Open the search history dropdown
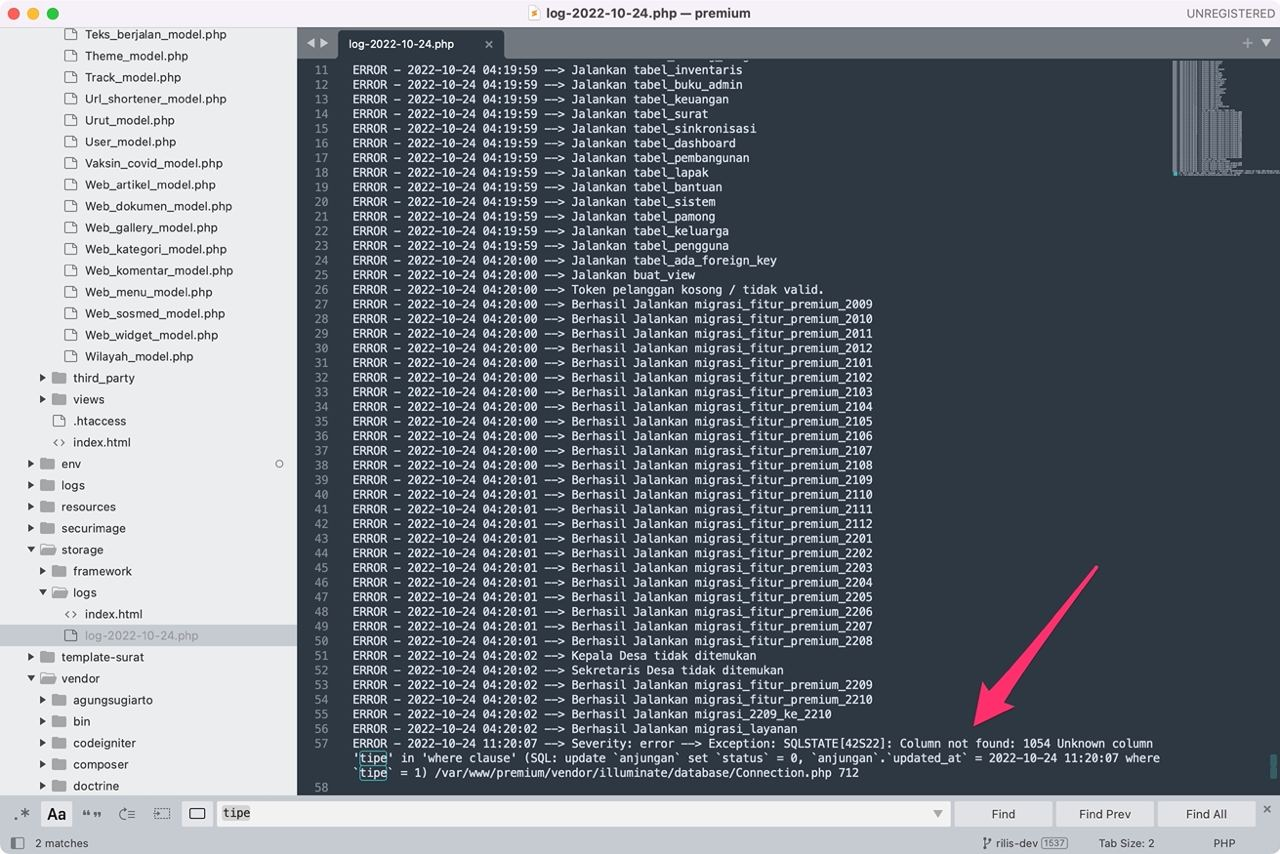Screen dimensions: 1280x854 [938, 813]
